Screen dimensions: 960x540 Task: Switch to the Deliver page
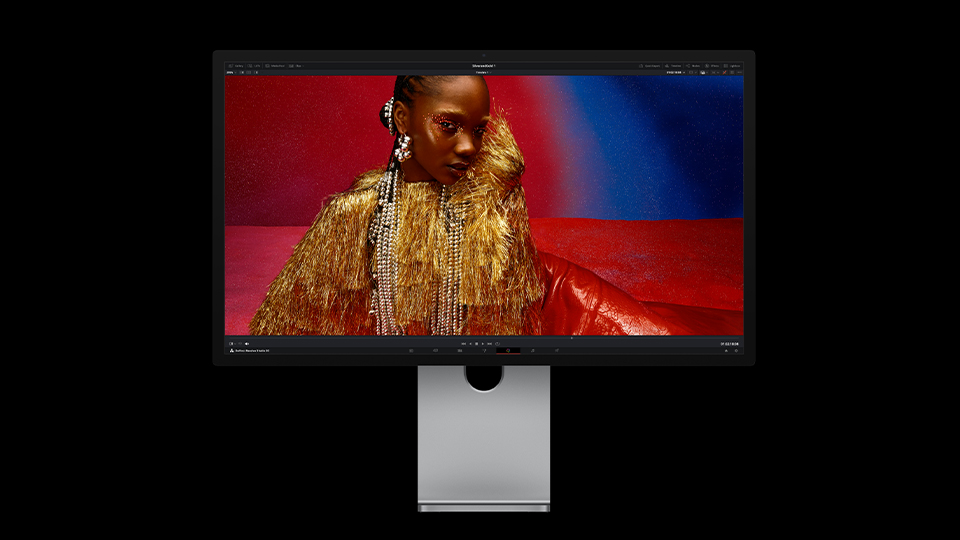(x=557, y=351)
